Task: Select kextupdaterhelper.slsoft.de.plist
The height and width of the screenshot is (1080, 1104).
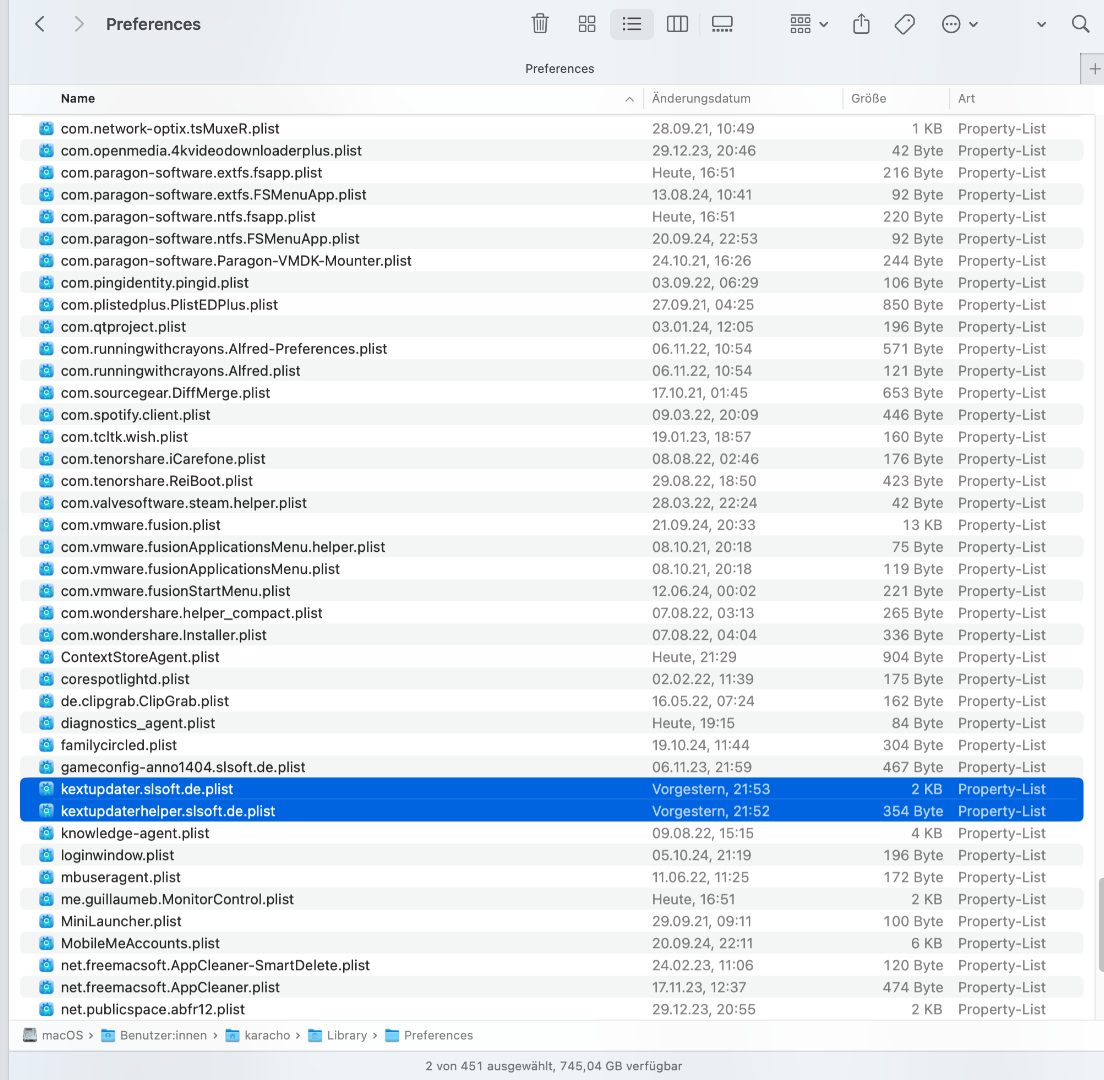Action: tap(551, 811)
